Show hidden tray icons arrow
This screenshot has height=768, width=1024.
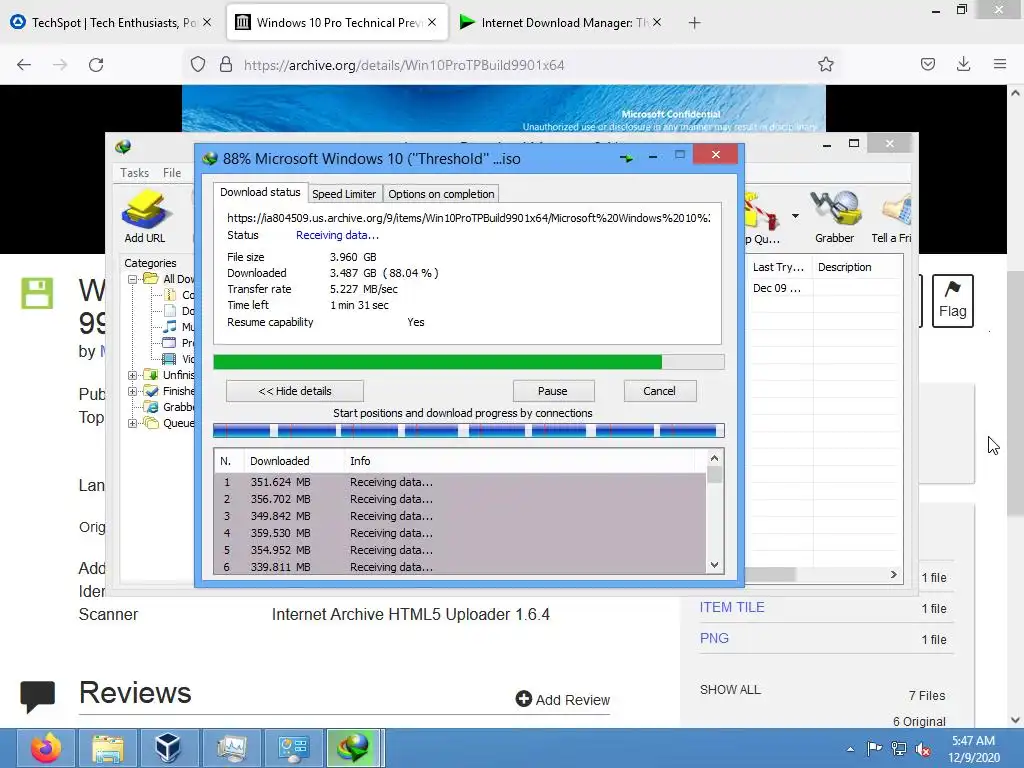[850, 749]
